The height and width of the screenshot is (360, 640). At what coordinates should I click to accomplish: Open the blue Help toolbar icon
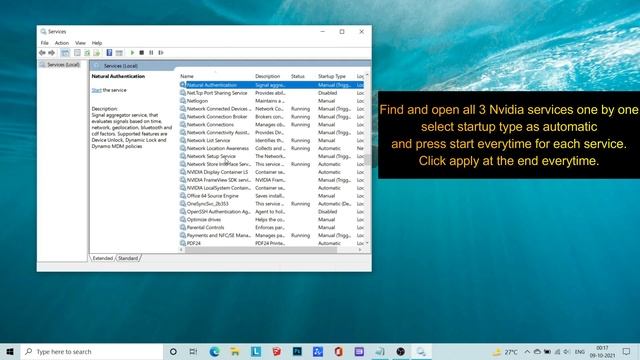coord(109,53)
